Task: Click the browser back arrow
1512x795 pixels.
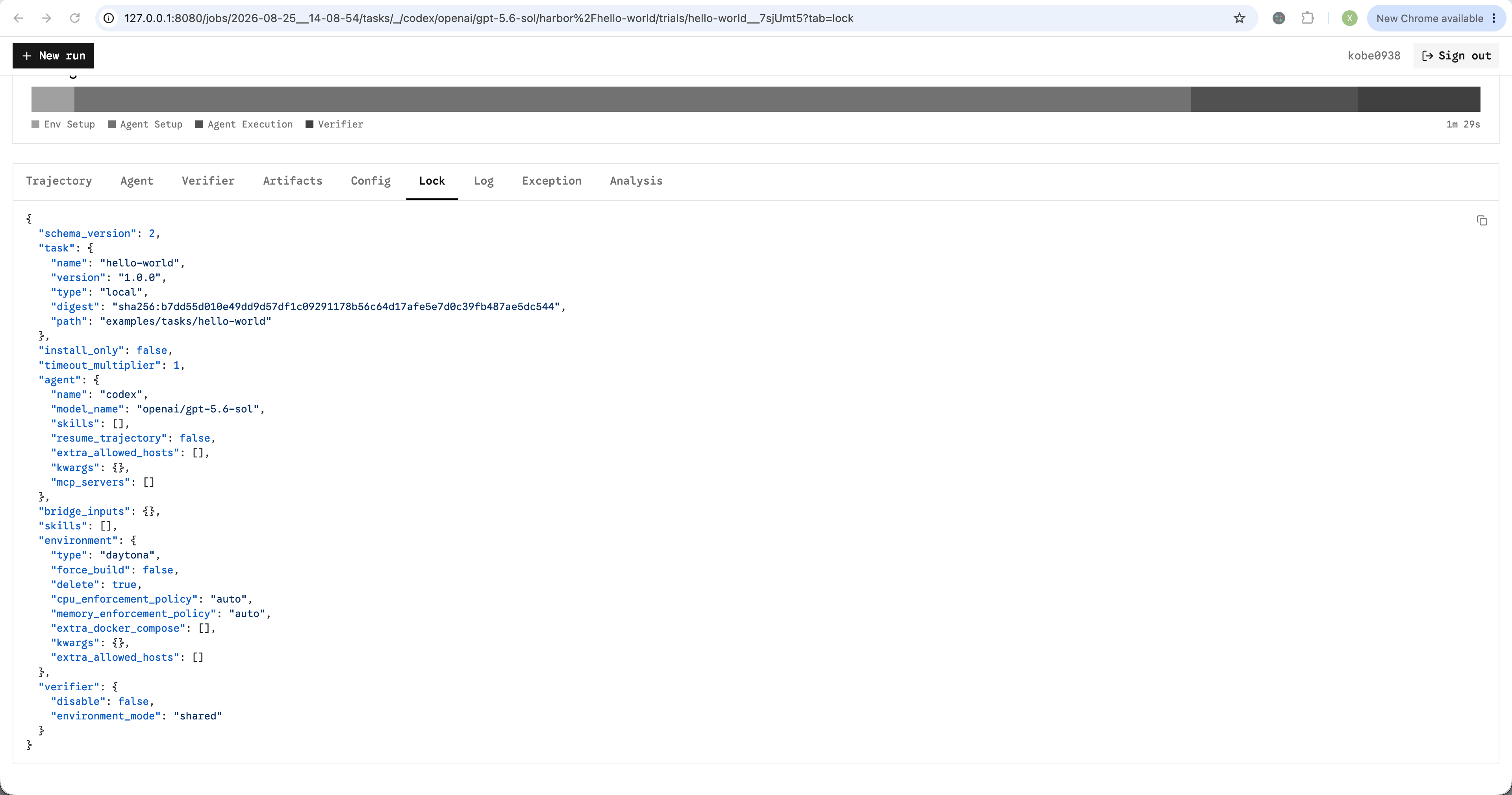Action: pyautogui.click(x=18, y=18)
